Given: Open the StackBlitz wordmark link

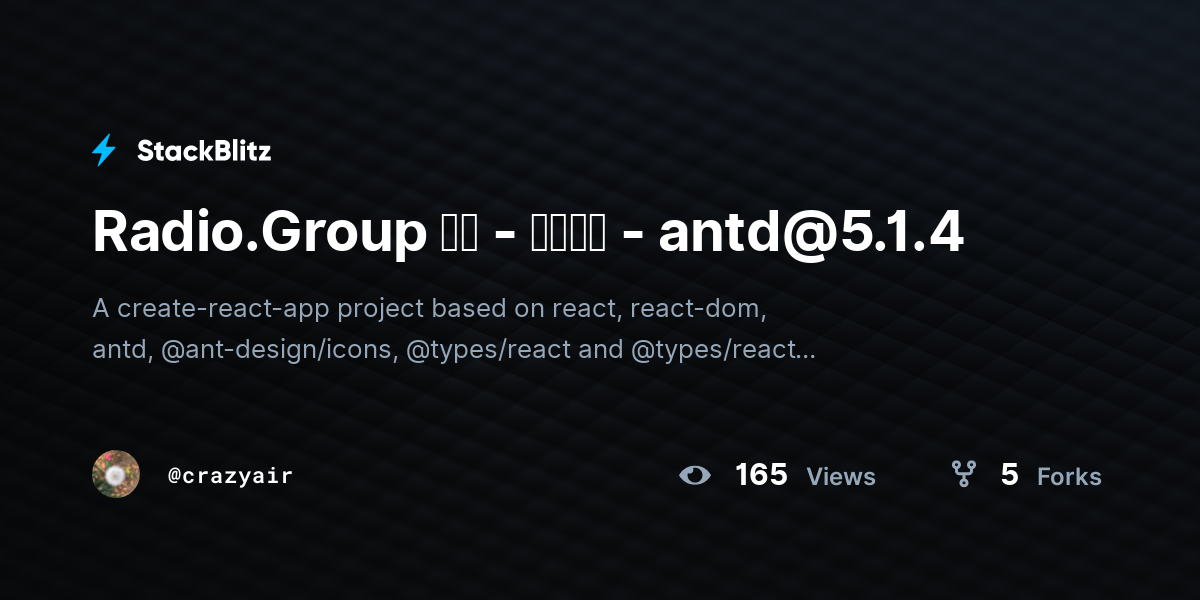Looking at the screenshot, I should point(204,151).
